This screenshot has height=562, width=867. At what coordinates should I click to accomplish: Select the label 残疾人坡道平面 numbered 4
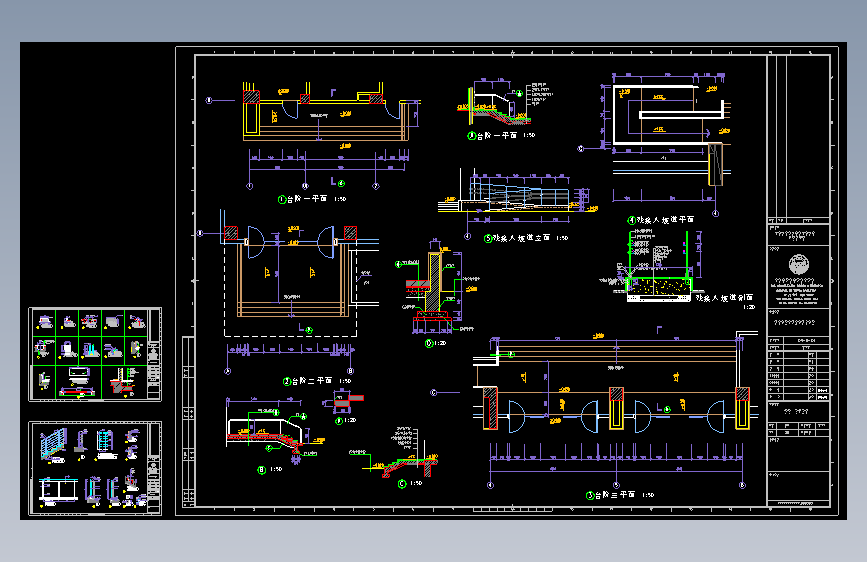[665, 220]
